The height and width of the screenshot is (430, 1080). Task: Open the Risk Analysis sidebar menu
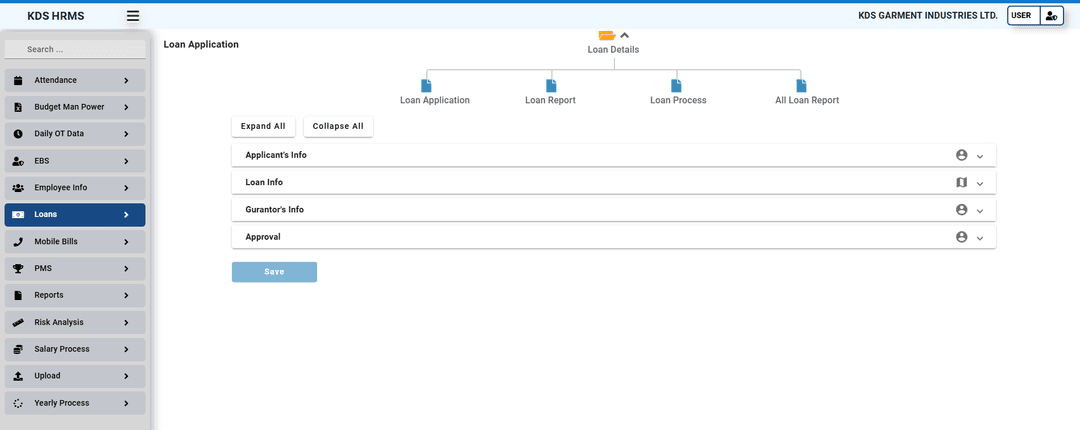[x=75, y=322]
